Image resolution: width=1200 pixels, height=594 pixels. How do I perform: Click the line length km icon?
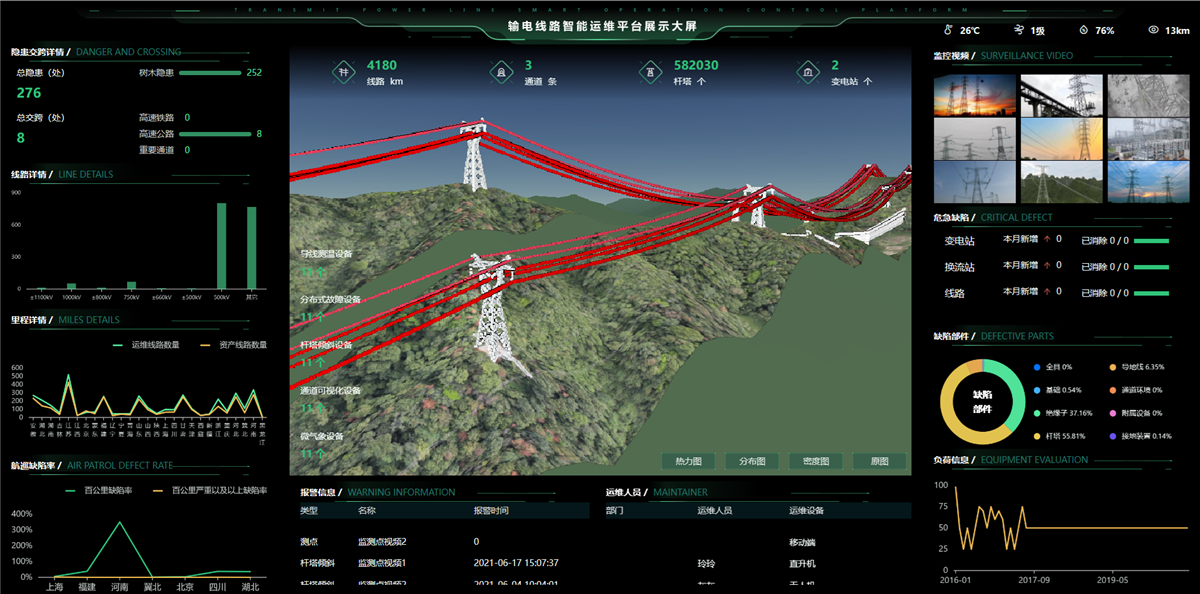point(344,73)
